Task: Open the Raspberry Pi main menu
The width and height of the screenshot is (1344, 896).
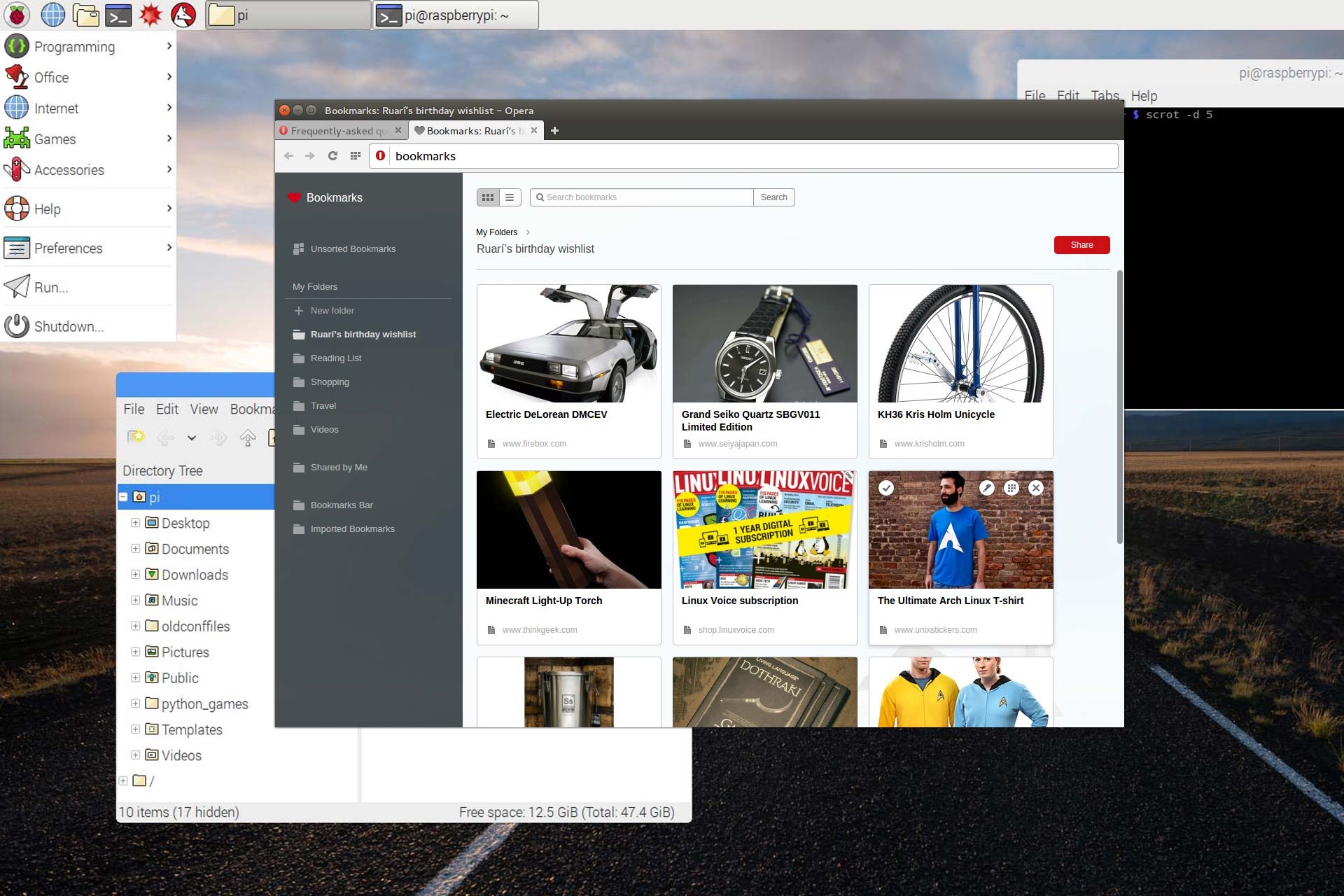Action: pyautogui.click(x=17, y=15)
